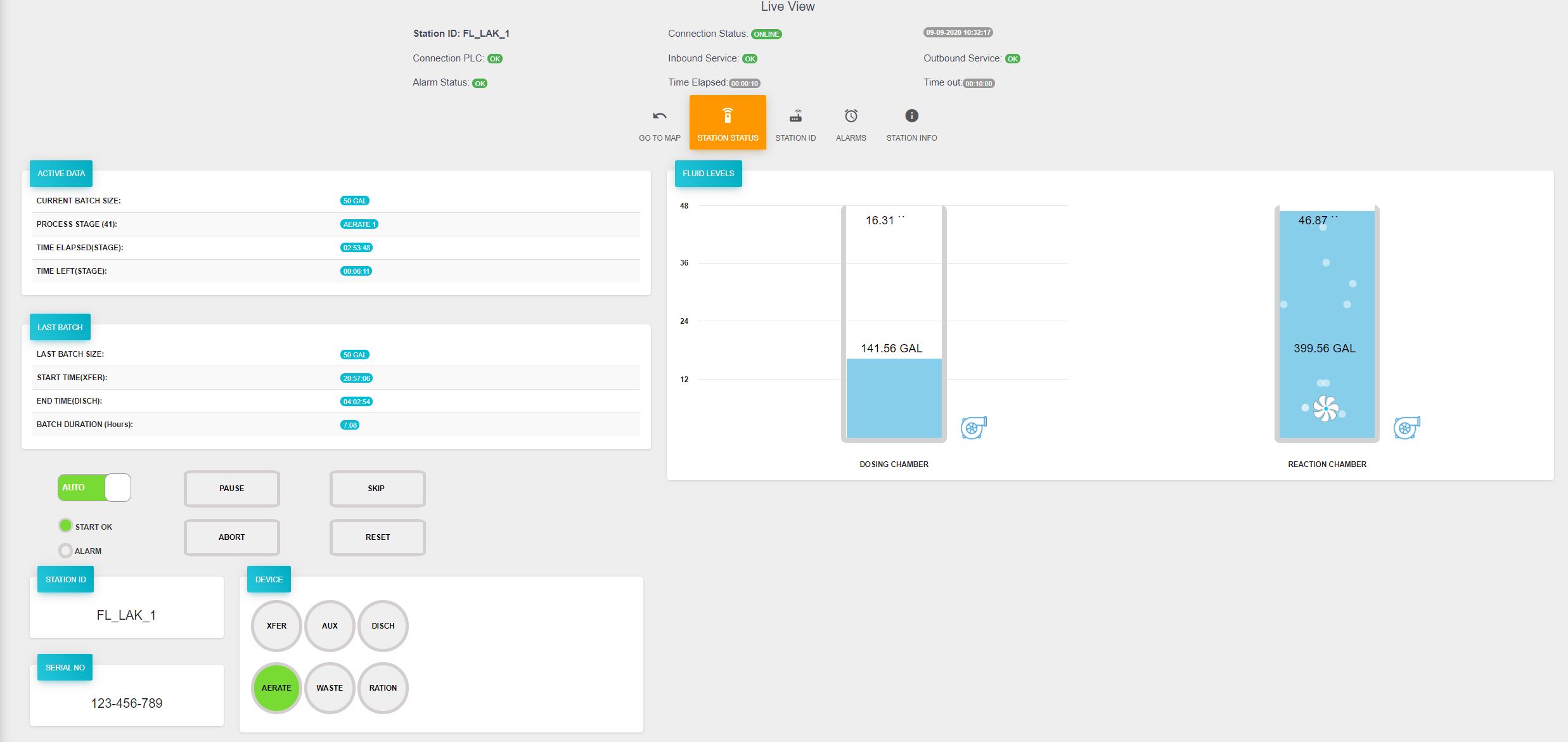Click the reaction chamber blower pump icon
Viewport: 1568px width, 742px height.
tap(1406, 428)
